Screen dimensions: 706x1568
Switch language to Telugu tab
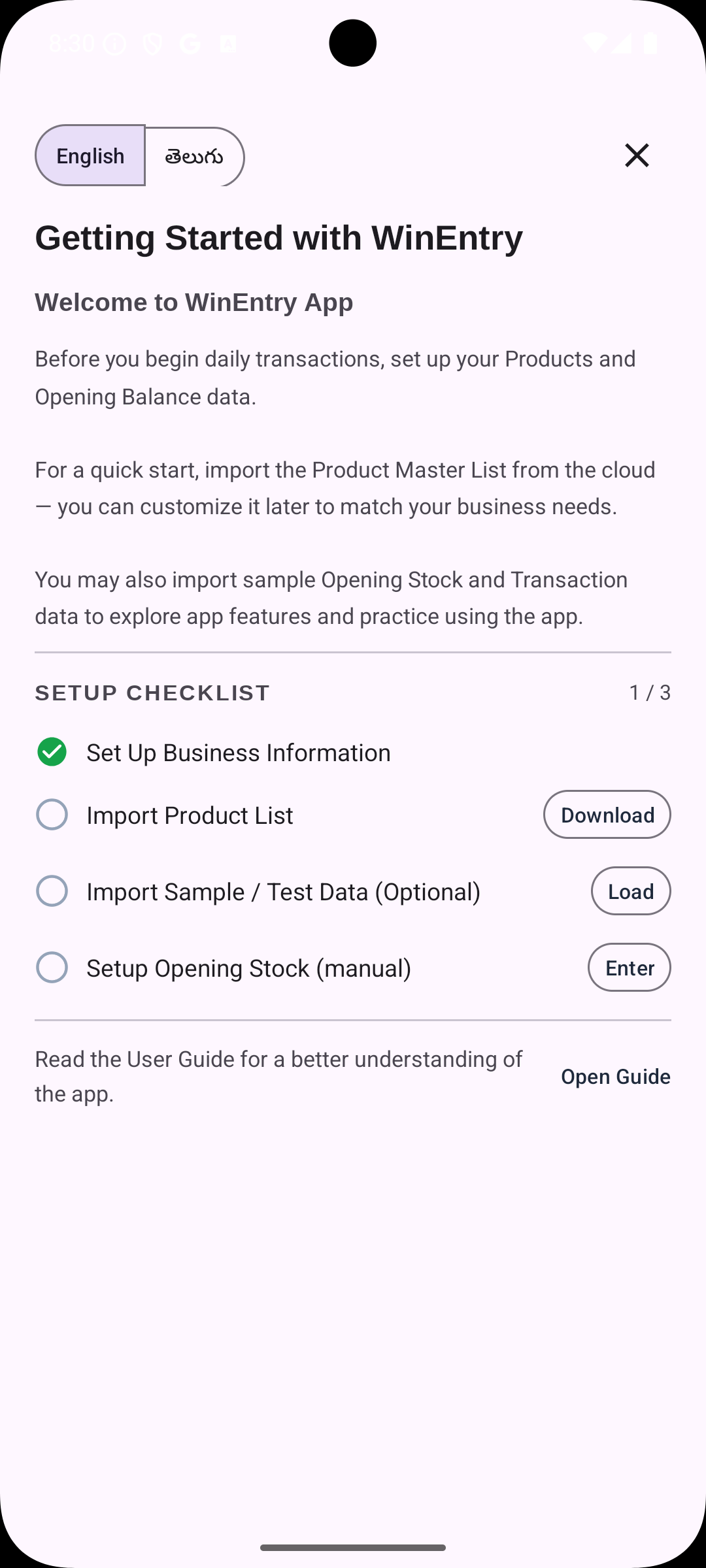coord(195,157)
